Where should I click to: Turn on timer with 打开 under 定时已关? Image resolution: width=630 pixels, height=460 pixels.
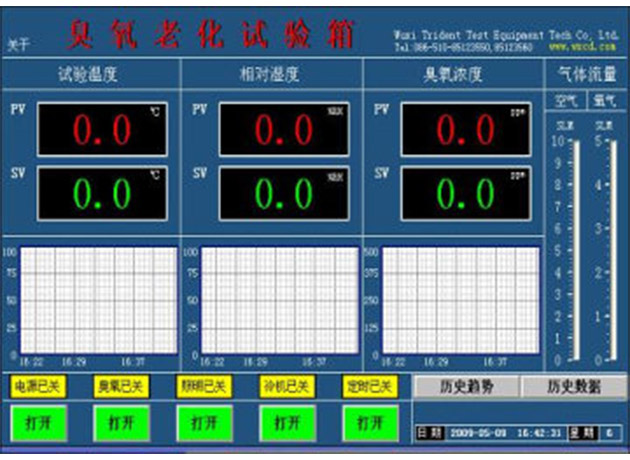pos(370,423)
